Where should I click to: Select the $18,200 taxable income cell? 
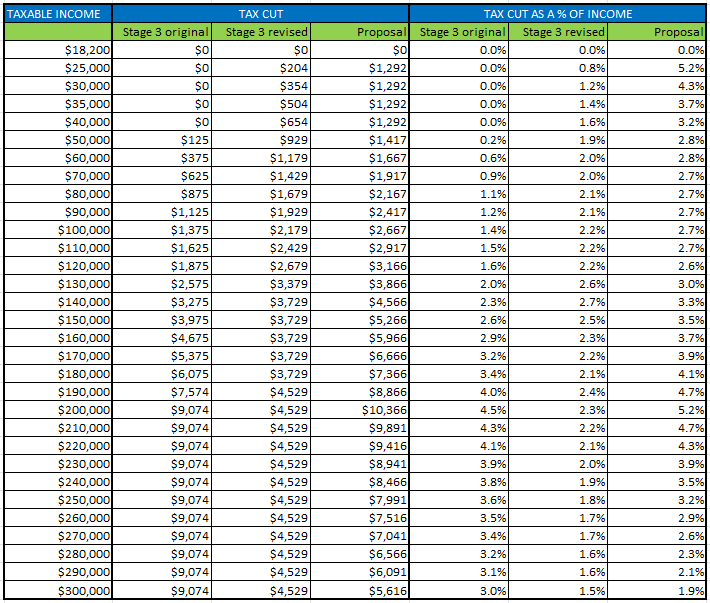(57, 50)
